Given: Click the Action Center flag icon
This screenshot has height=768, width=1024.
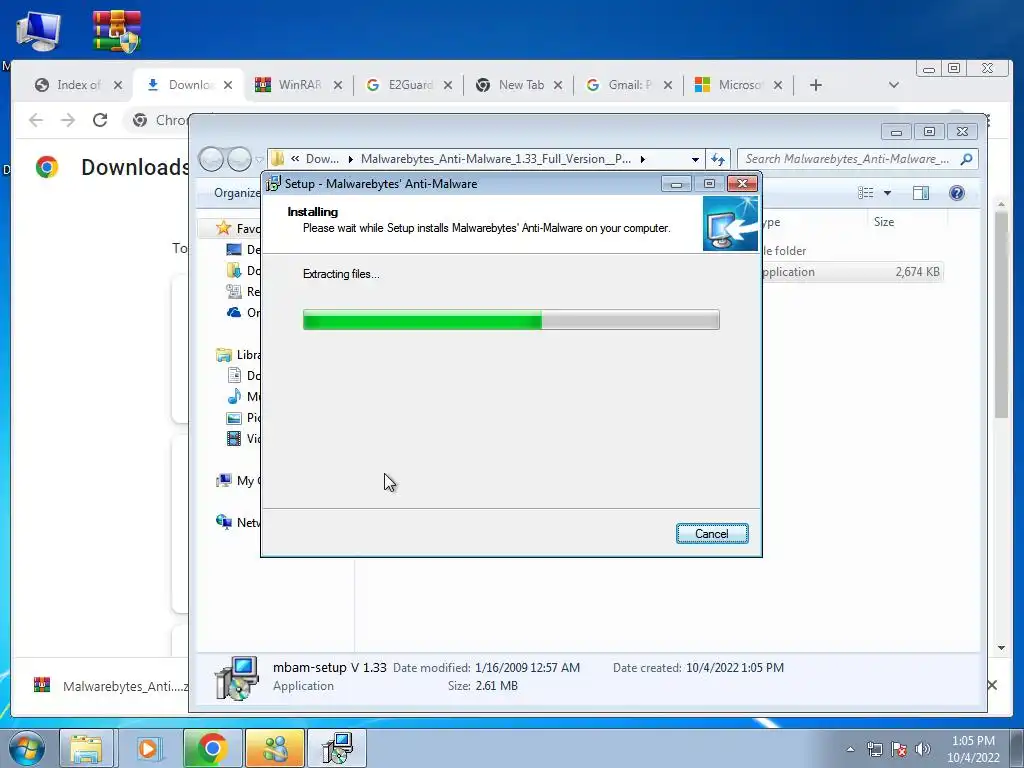Looking at the screenshot, I should (899, 749).
